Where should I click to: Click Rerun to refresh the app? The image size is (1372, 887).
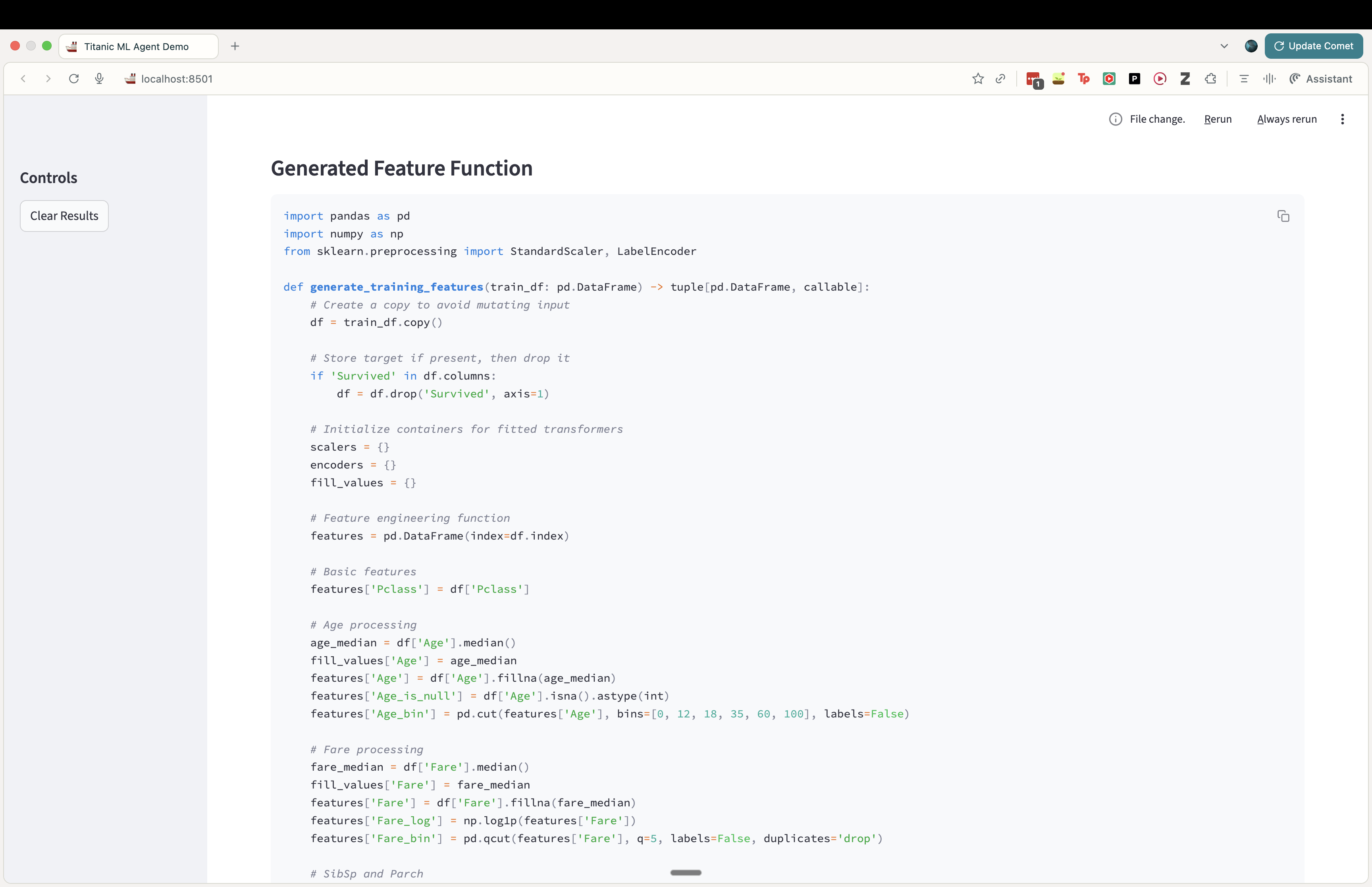point(1217,119)
